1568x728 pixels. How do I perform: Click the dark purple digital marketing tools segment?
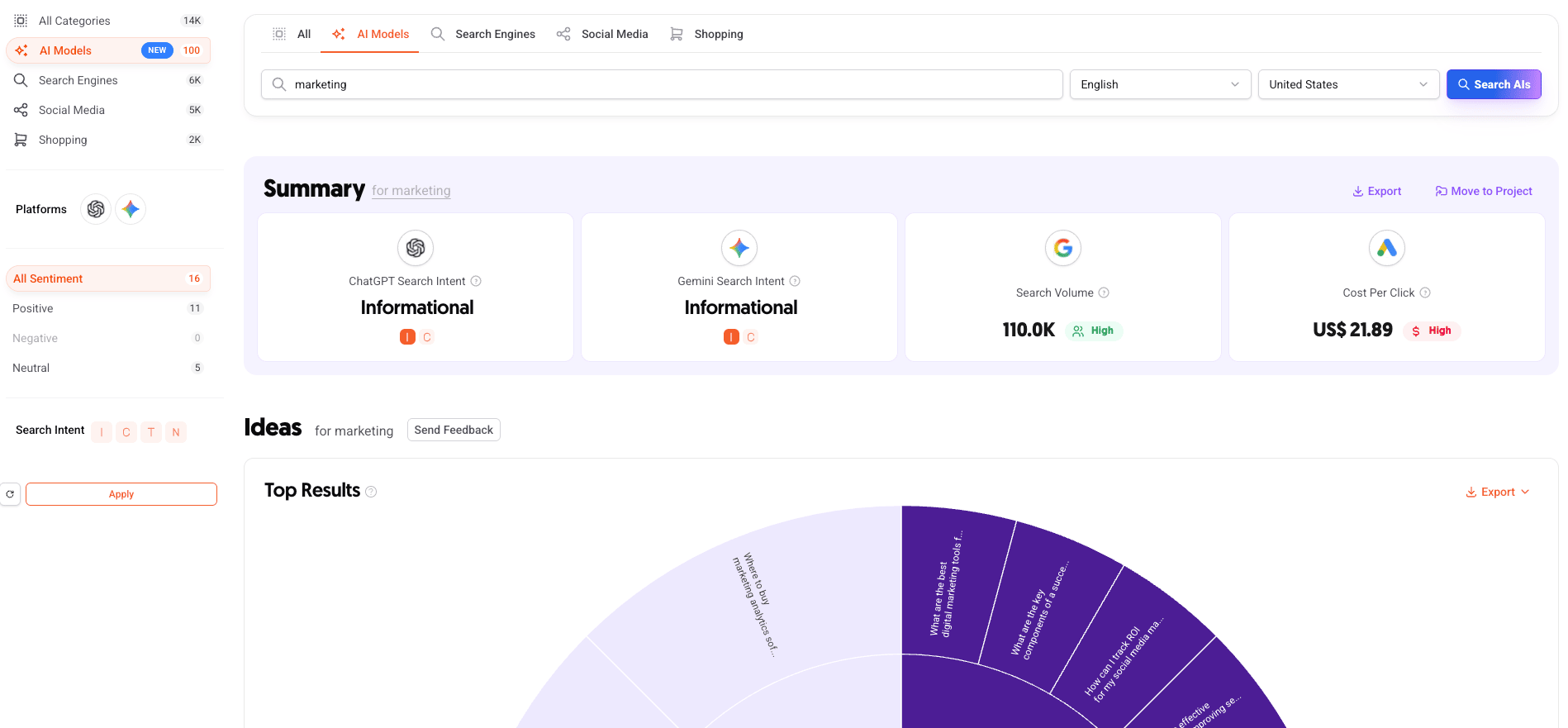click(950, 587)
